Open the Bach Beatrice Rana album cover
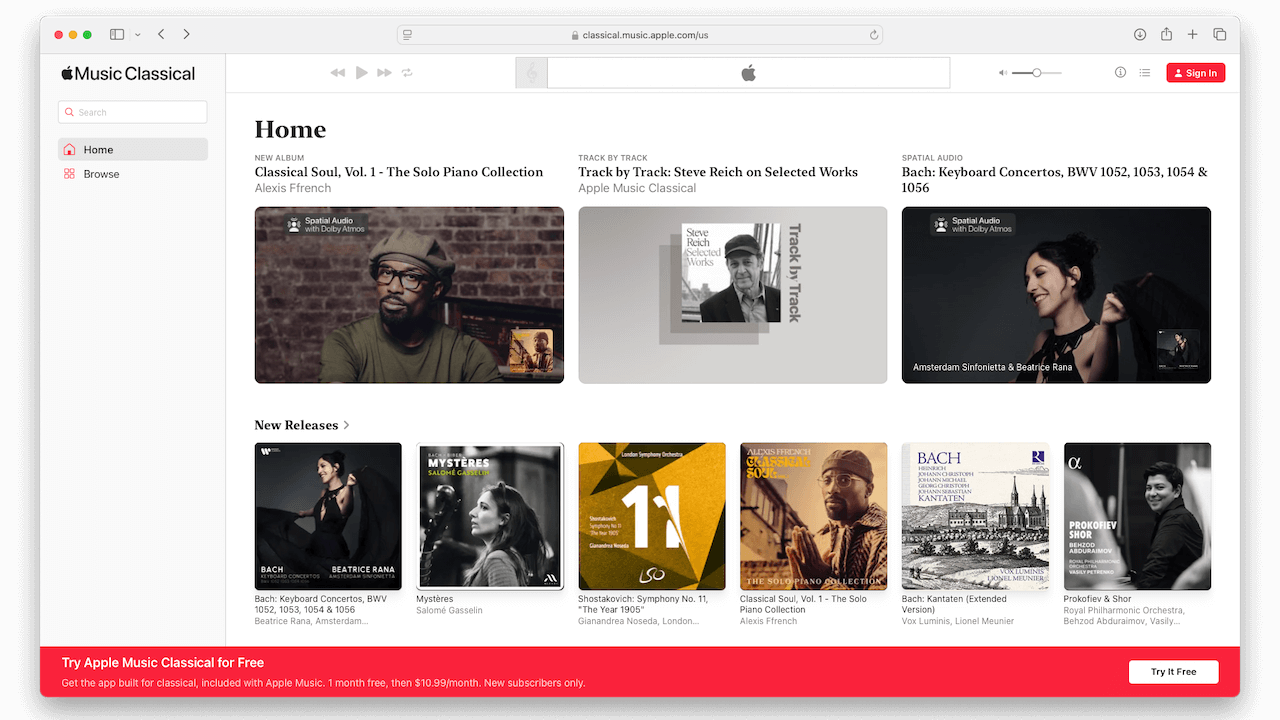The height and width of the screenshot is (720, 1280). [x=328, y=516]
